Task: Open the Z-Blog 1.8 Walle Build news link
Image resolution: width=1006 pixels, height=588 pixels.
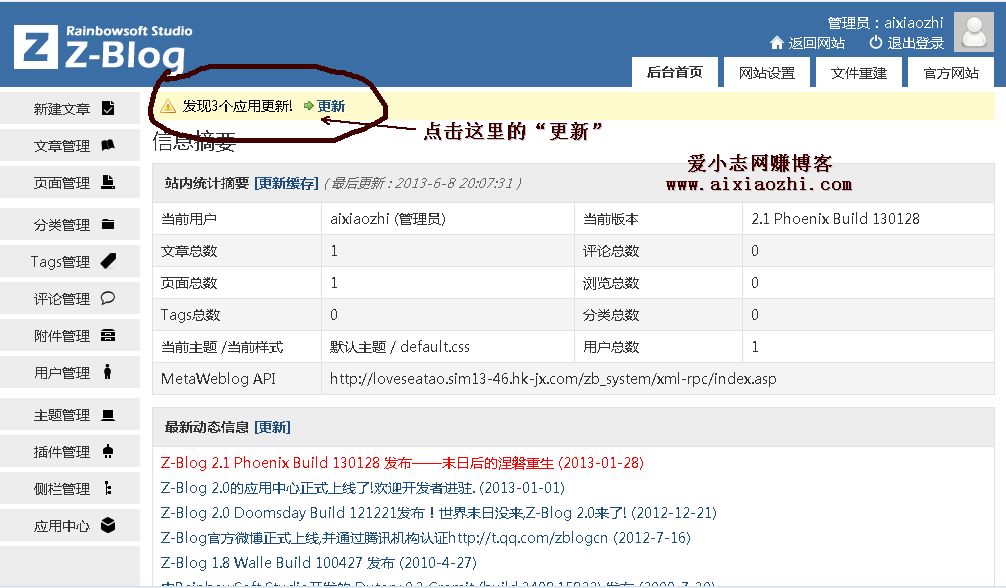Action: pos(319,563)
